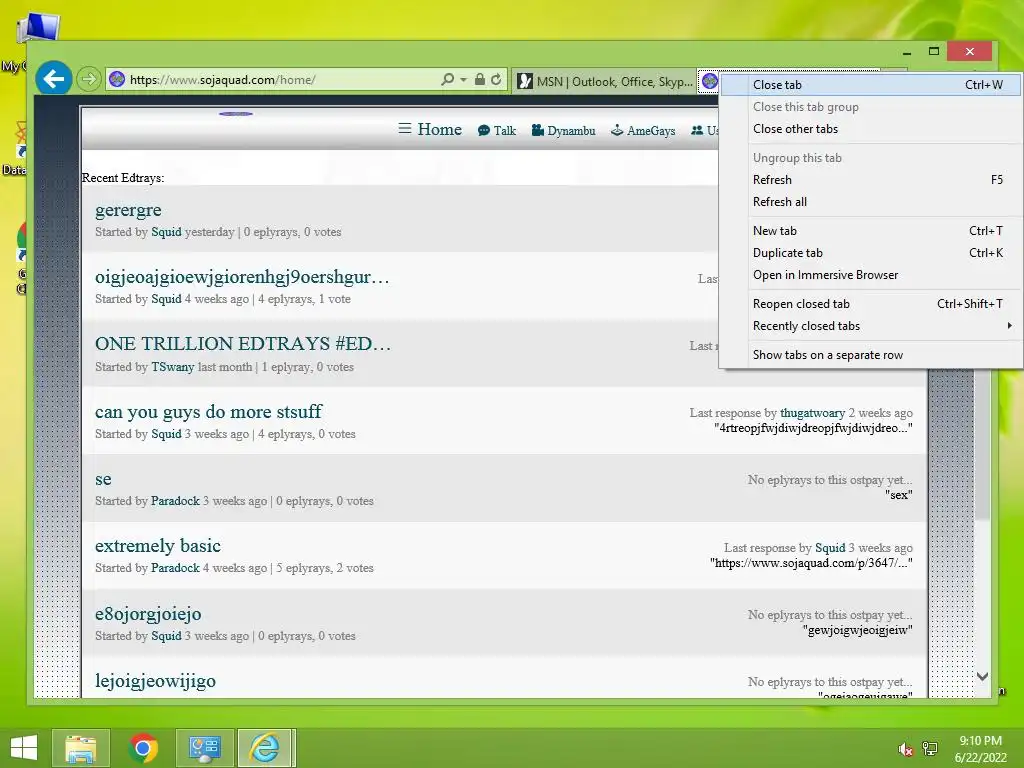Open the e8ojorgjoiejo thread
Image resolution: width=1024 pixels, height=768 pixels.
click(x=148, y=615)
